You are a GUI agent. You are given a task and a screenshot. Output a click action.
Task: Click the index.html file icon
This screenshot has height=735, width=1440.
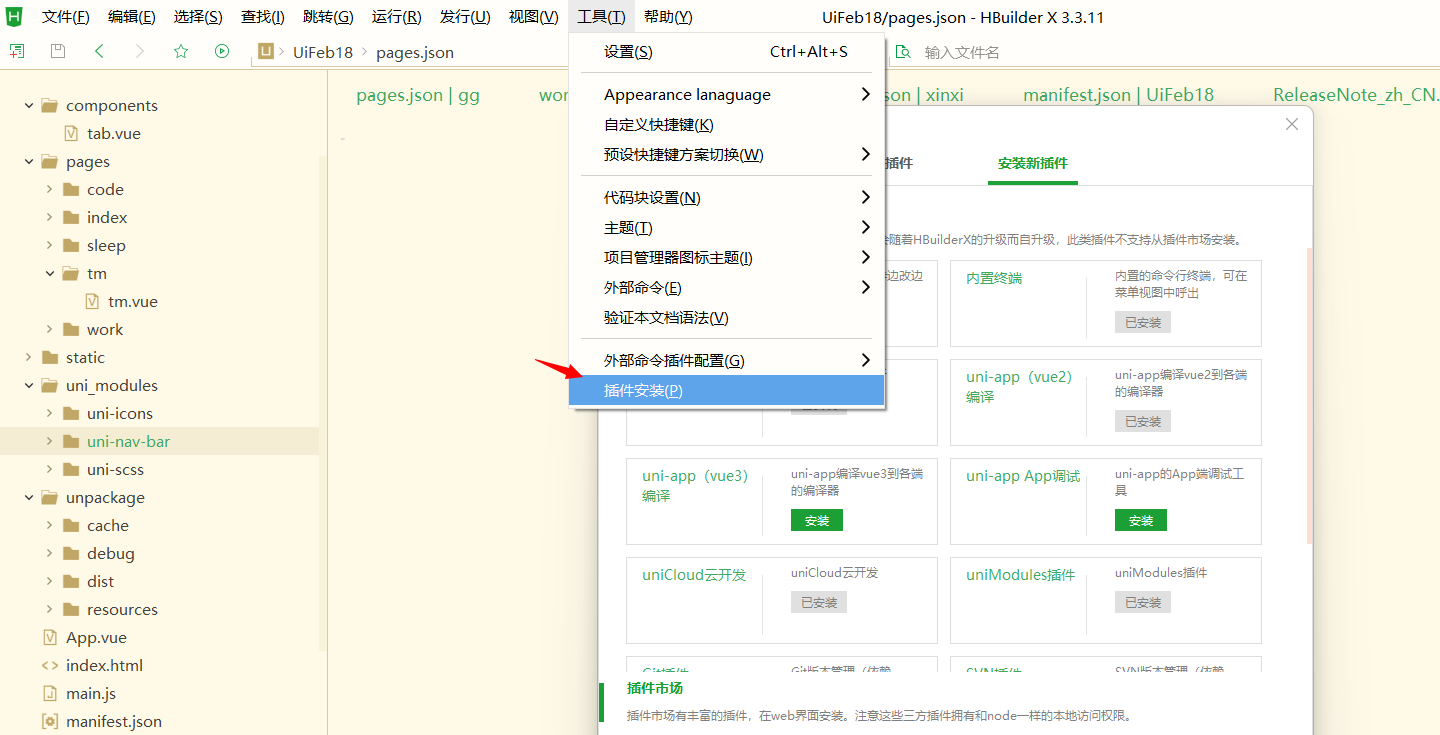[49, 665]
